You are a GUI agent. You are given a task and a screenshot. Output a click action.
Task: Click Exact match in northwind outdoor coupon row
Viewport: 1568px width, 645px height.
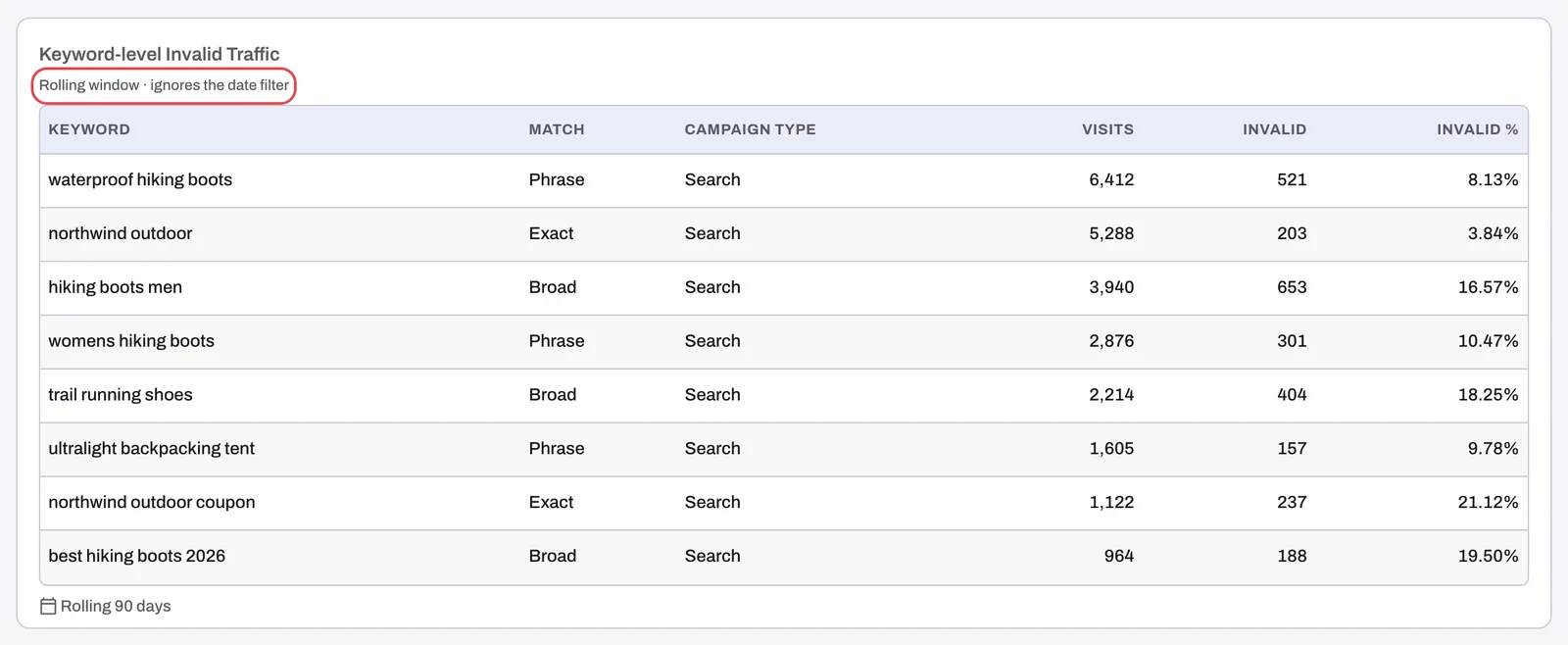pyautogui.click(x=551, y=502)
